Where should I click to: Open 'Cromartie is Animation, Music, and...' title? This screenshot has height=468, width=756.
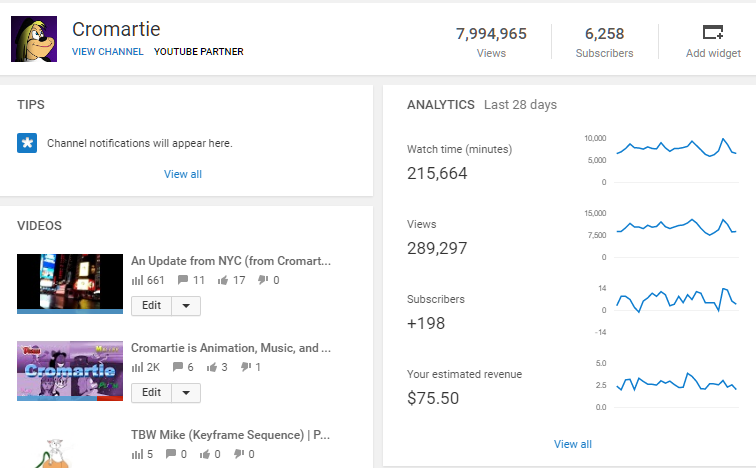(231, 348)
